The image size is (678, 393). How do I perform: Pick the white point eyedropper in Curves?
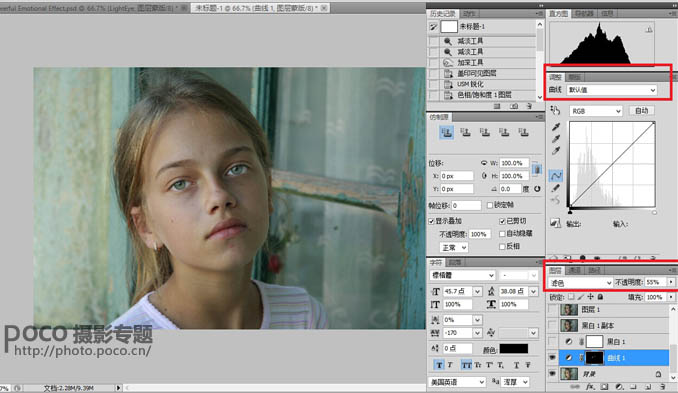(556, 151)
